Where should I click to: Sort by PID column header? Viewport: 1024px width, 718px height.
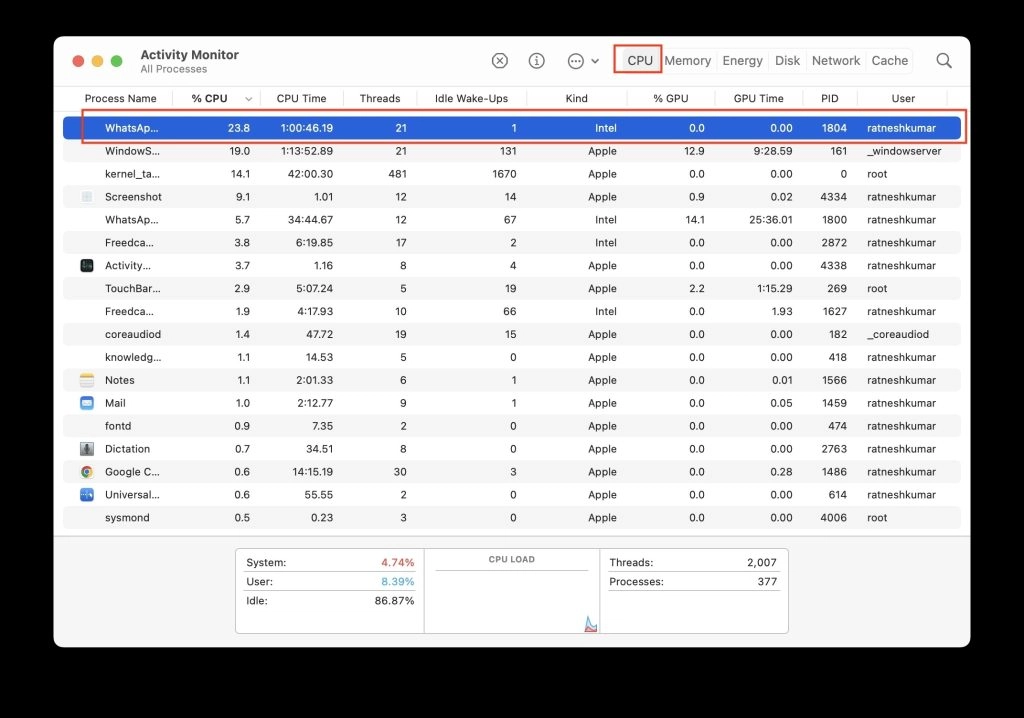tap(829, 99)
